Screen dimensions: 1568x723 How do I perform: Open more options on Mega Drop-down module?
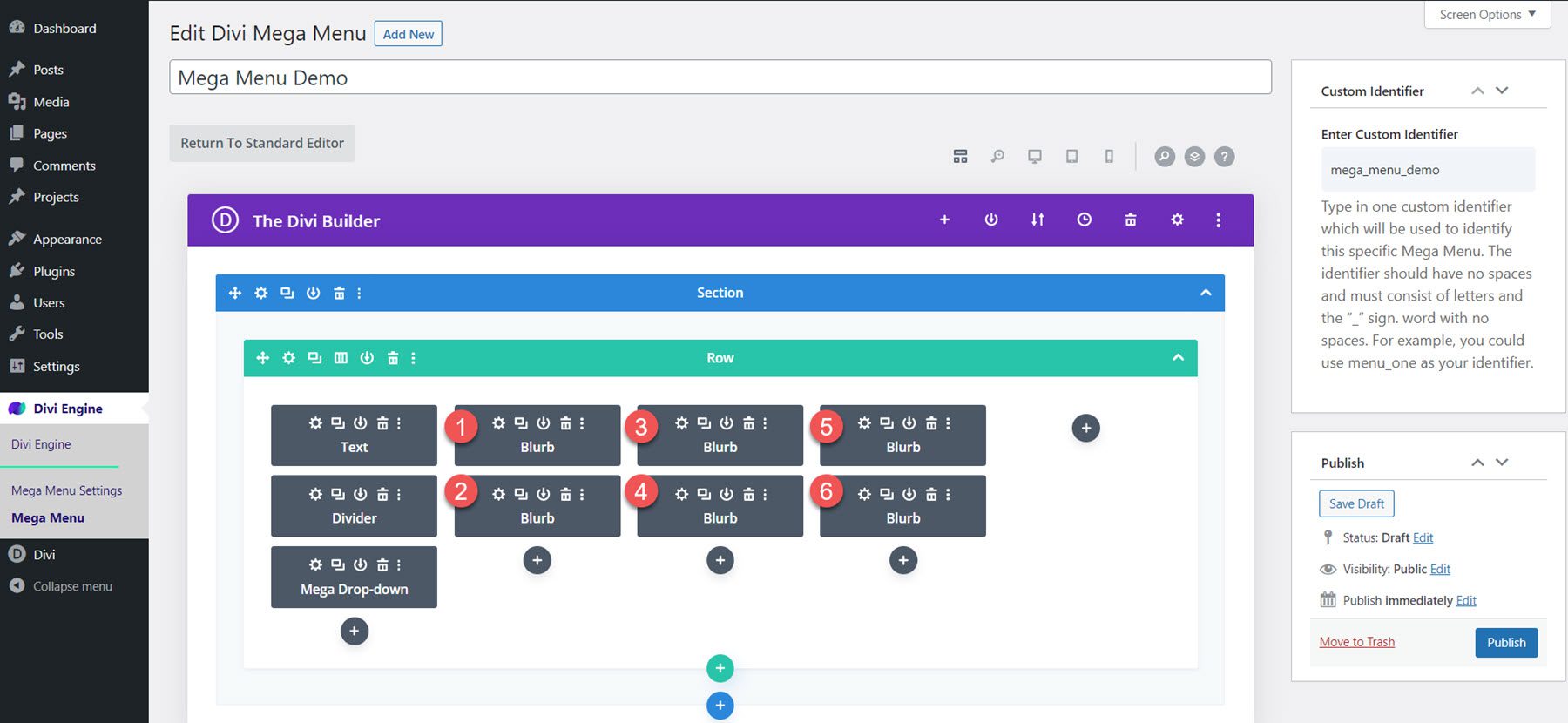click(x=399, y=565)
